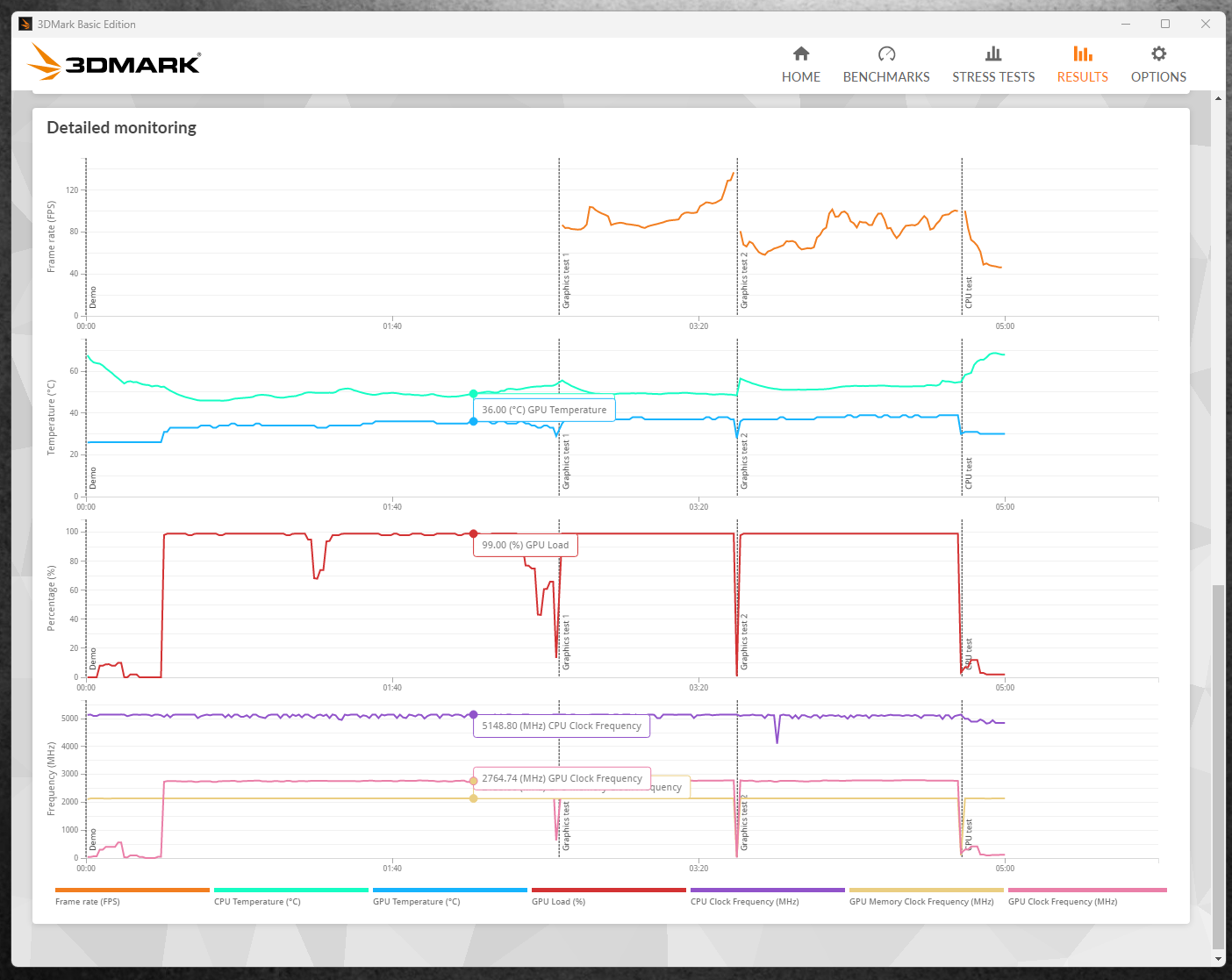This screenshot has width=1232, height=980.
Task: Click the Temperature (°C) axis label
Action: (51, 418)
